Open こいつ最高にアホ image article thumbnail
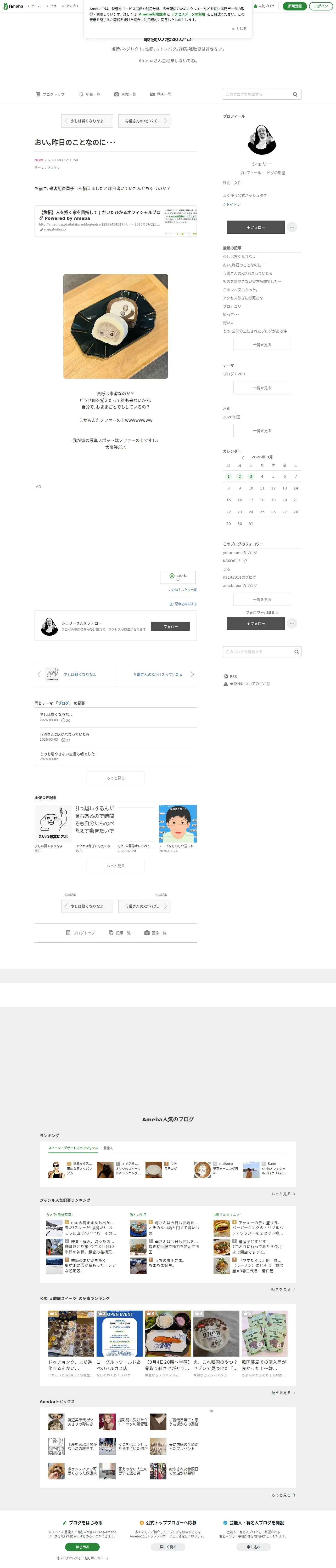This screenshot has width=336, height=1568. (x=54, y=823)
